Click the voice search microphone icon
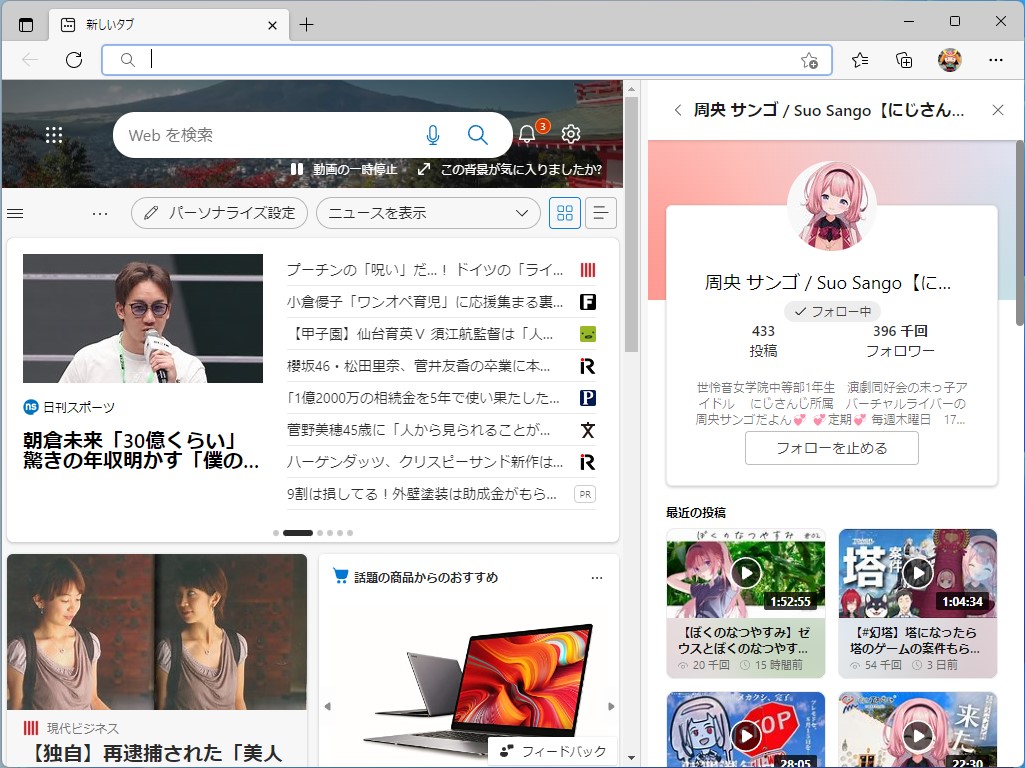1025x768 pixels. 433,134
